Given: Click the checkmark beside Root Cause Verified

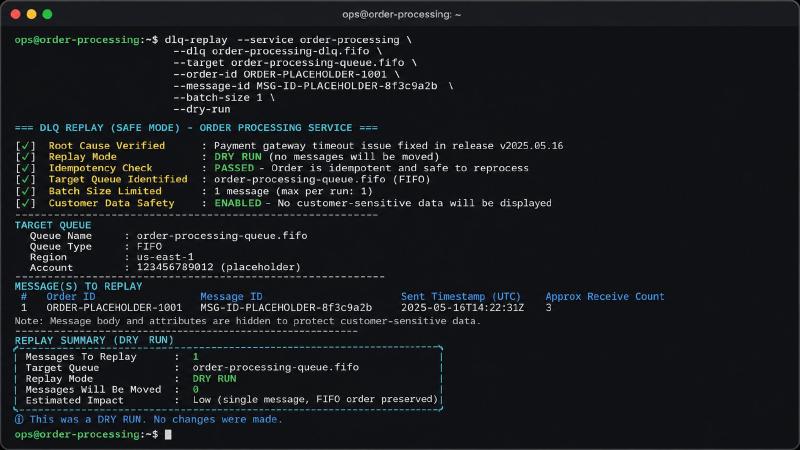Looking at the screenshot, I should (x=26, y=146).
